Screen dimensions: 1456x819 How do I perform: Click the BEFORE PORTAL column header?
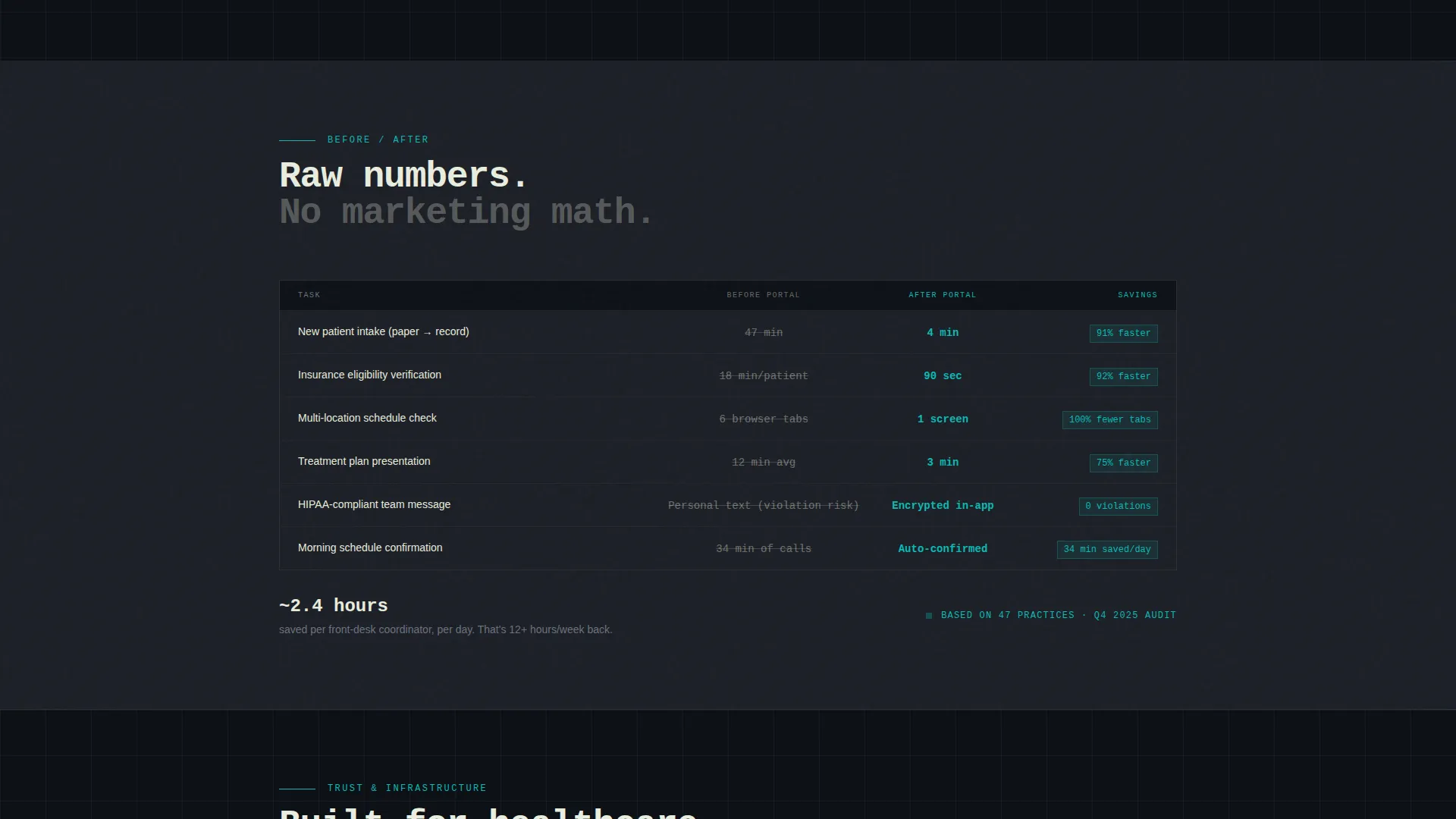[x=763, y=295]
